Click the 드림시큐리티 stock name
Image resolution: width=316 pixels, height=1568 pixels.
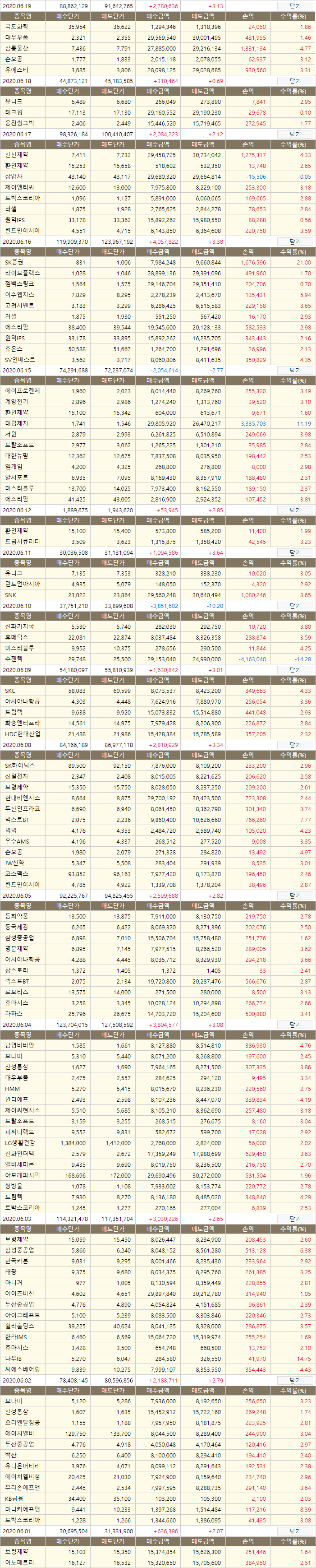coord(23,542)
